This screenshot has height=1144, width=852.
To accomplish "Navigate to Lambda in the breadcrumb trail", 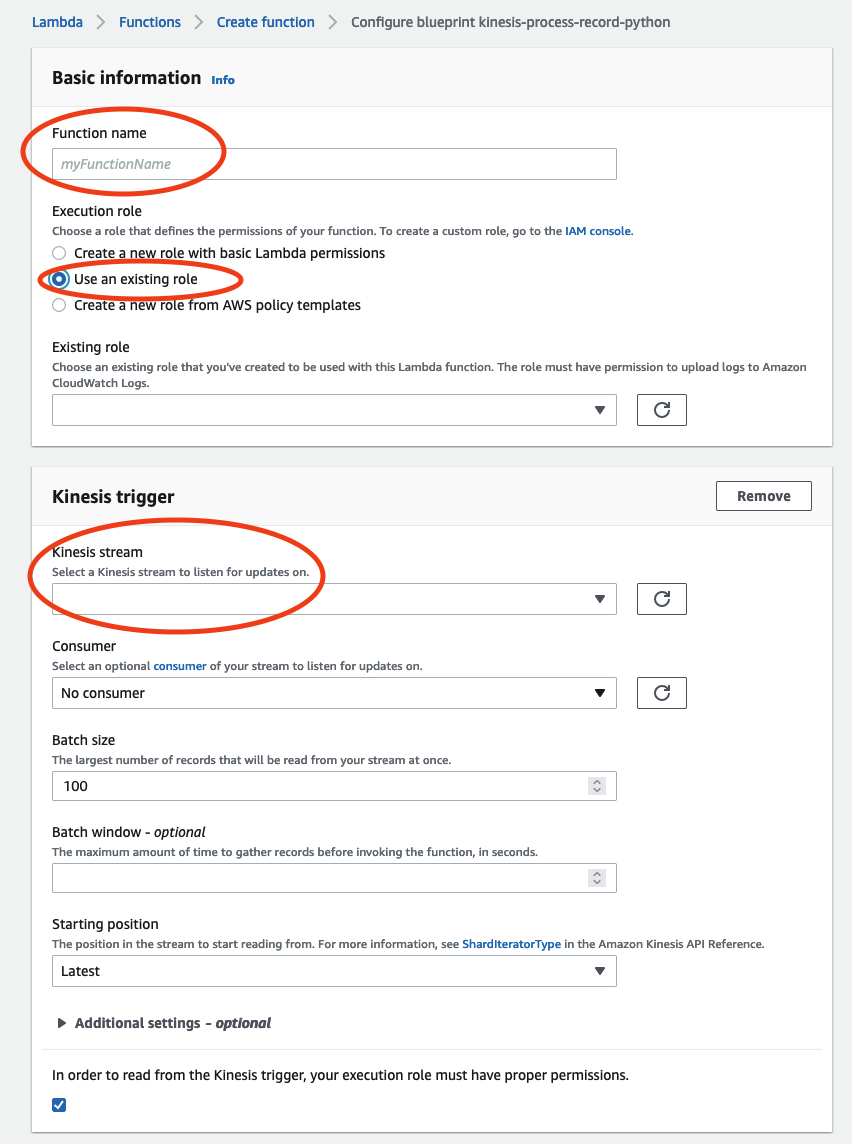I will tap(57, 21).
